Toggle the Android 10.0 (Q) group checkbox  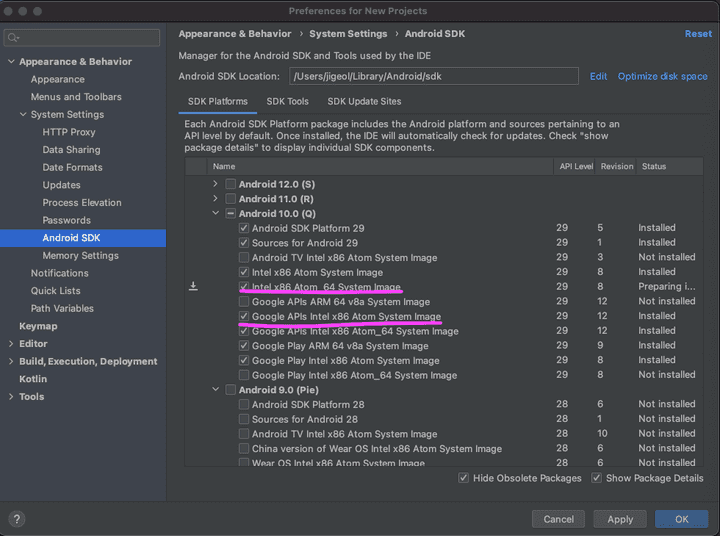pos(231,213)
